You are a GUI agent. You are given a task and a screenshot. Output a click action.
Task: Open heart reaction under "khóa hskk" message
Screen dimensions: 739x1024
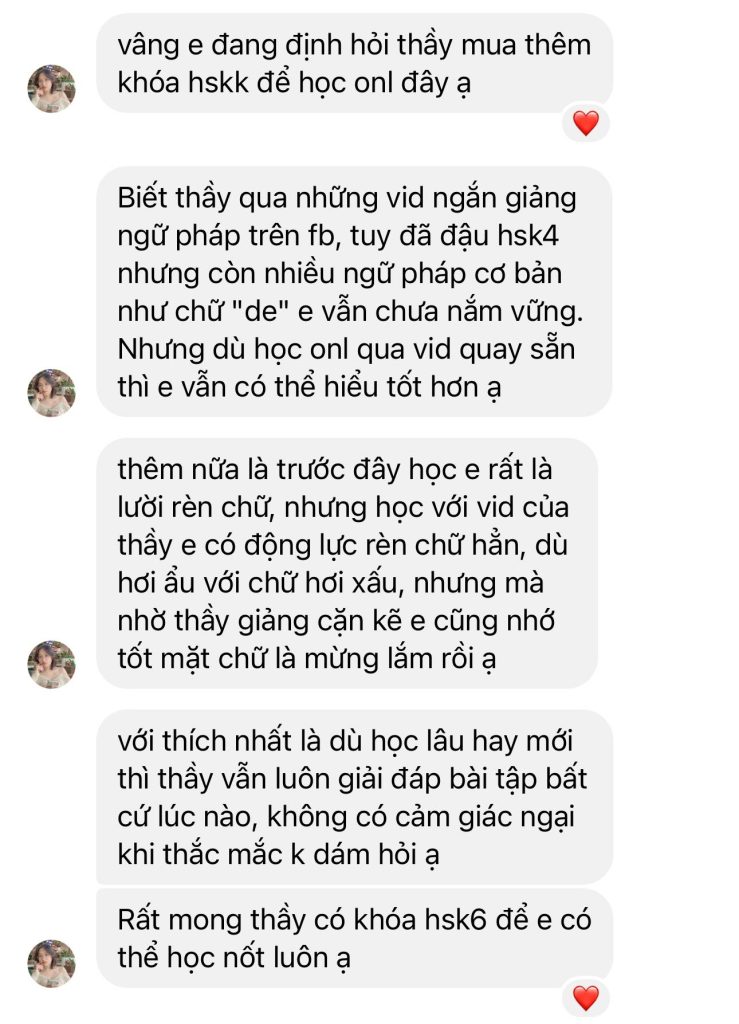pyautogui.click(x=586, y=123)
